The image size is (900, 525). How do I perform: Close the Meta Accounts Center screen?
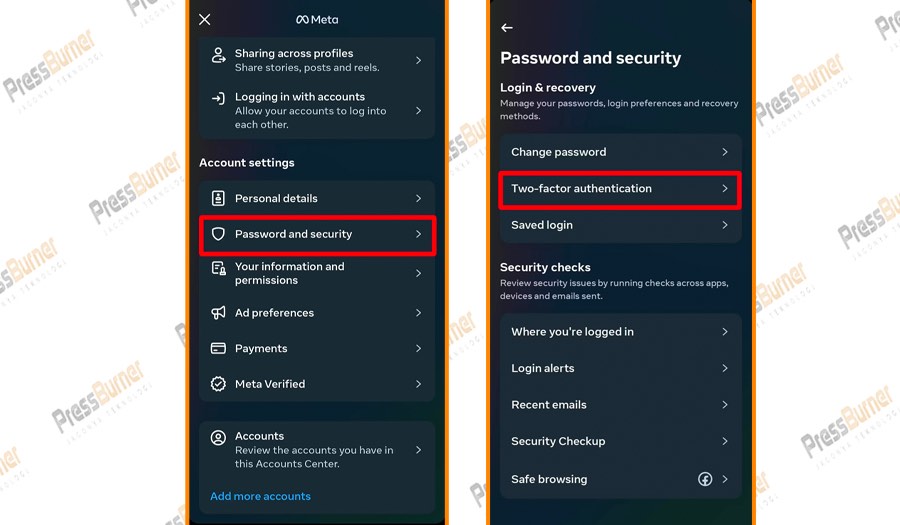[x=205, y=20]
